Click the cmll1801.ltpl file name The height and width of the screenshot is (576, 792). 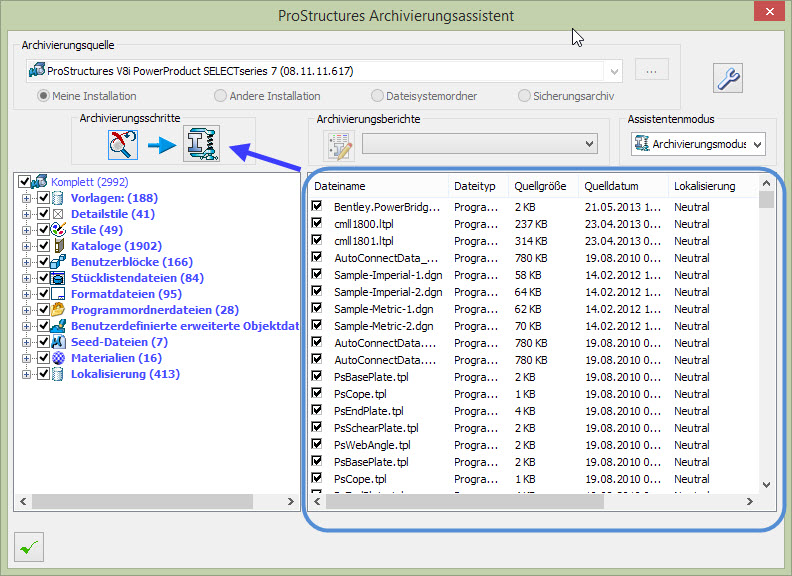coord(364,241)
